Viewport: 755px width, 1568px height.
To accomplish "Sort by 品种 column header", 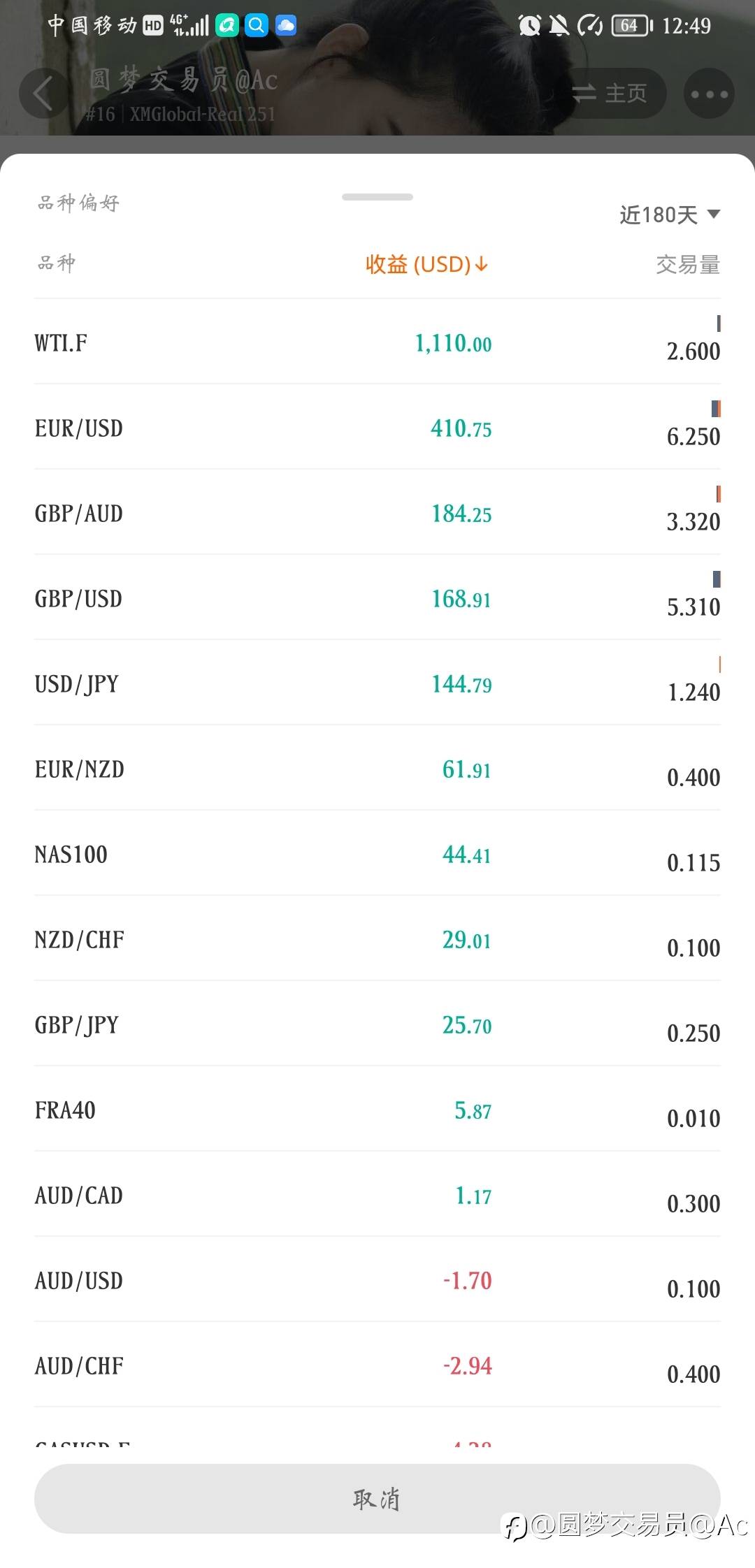I will click(57, 263).
